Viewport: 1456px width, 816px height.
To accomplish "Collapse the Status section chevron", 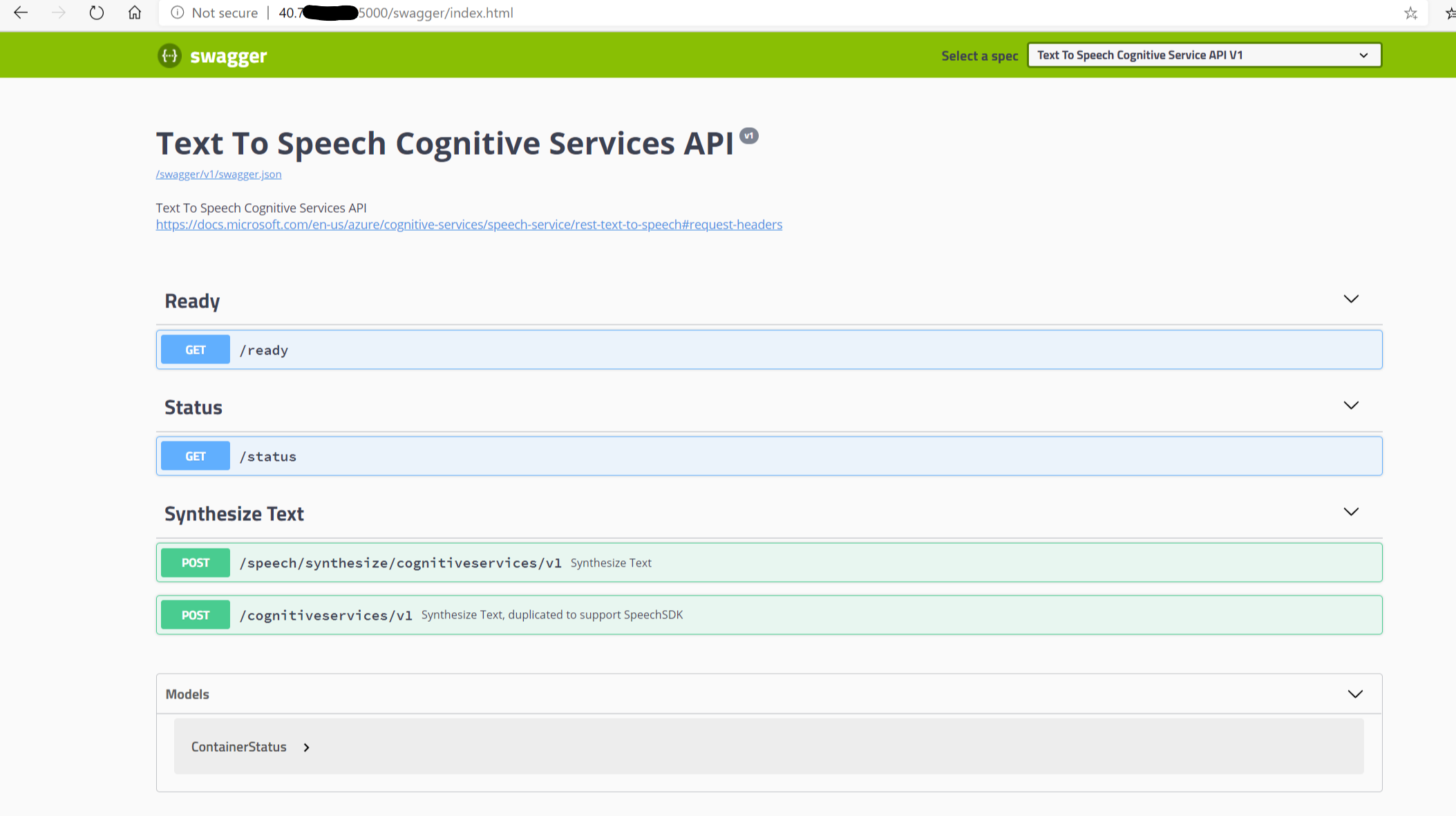I will (1350, 406).
